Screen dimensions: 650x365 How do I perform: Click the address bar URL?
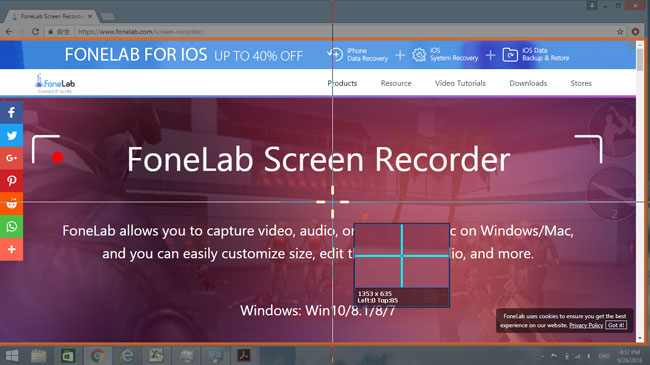click(141, 32)
